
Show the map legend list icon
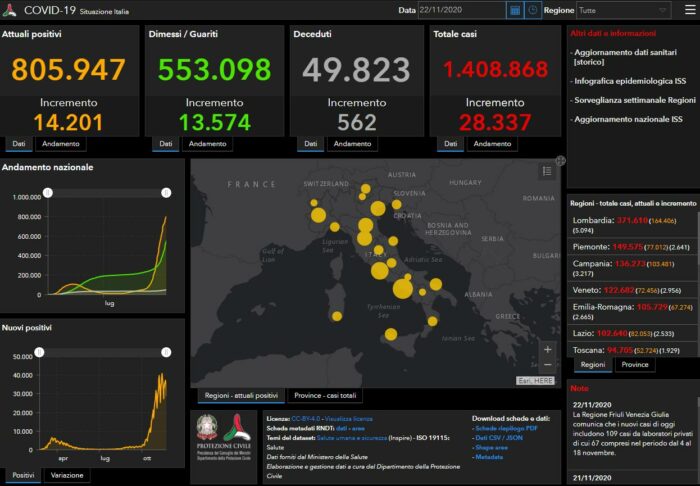[x=547, y=171]
